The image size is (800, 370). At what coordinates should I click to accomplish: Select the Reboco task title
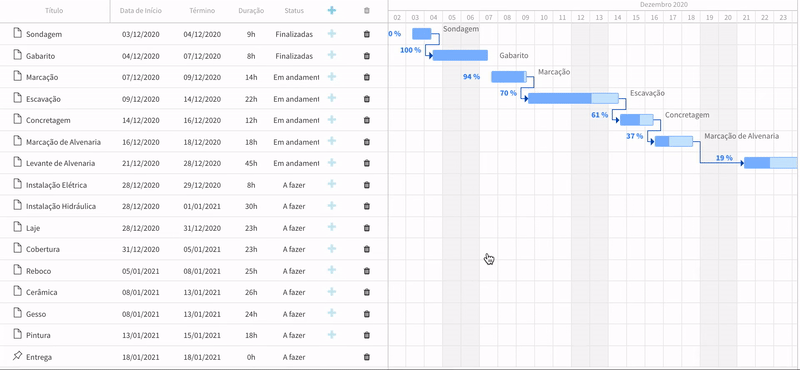point(39,271)
